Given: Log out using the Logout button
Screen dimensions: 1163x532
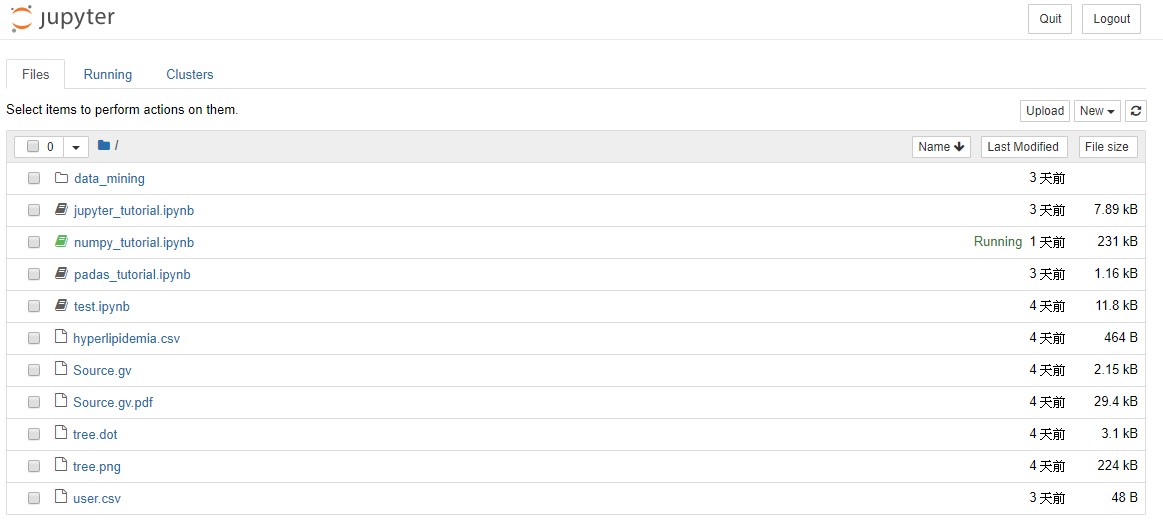Looking at the screenshot, I should [x=1111, y=19].
